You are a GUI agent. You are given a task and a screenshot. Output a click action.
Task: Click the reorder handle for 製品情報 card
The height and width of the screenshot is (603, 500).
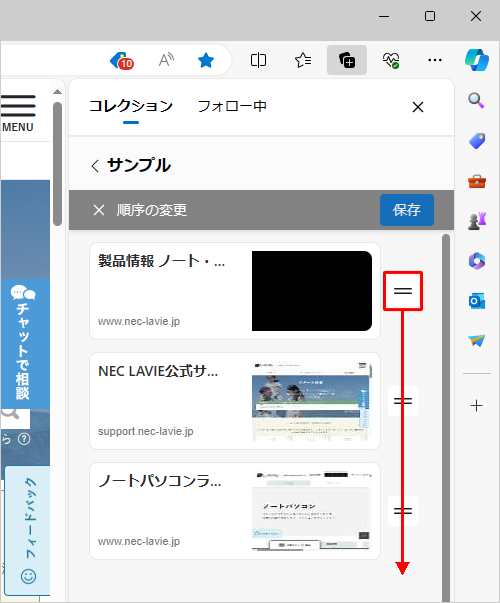point(403,291)
